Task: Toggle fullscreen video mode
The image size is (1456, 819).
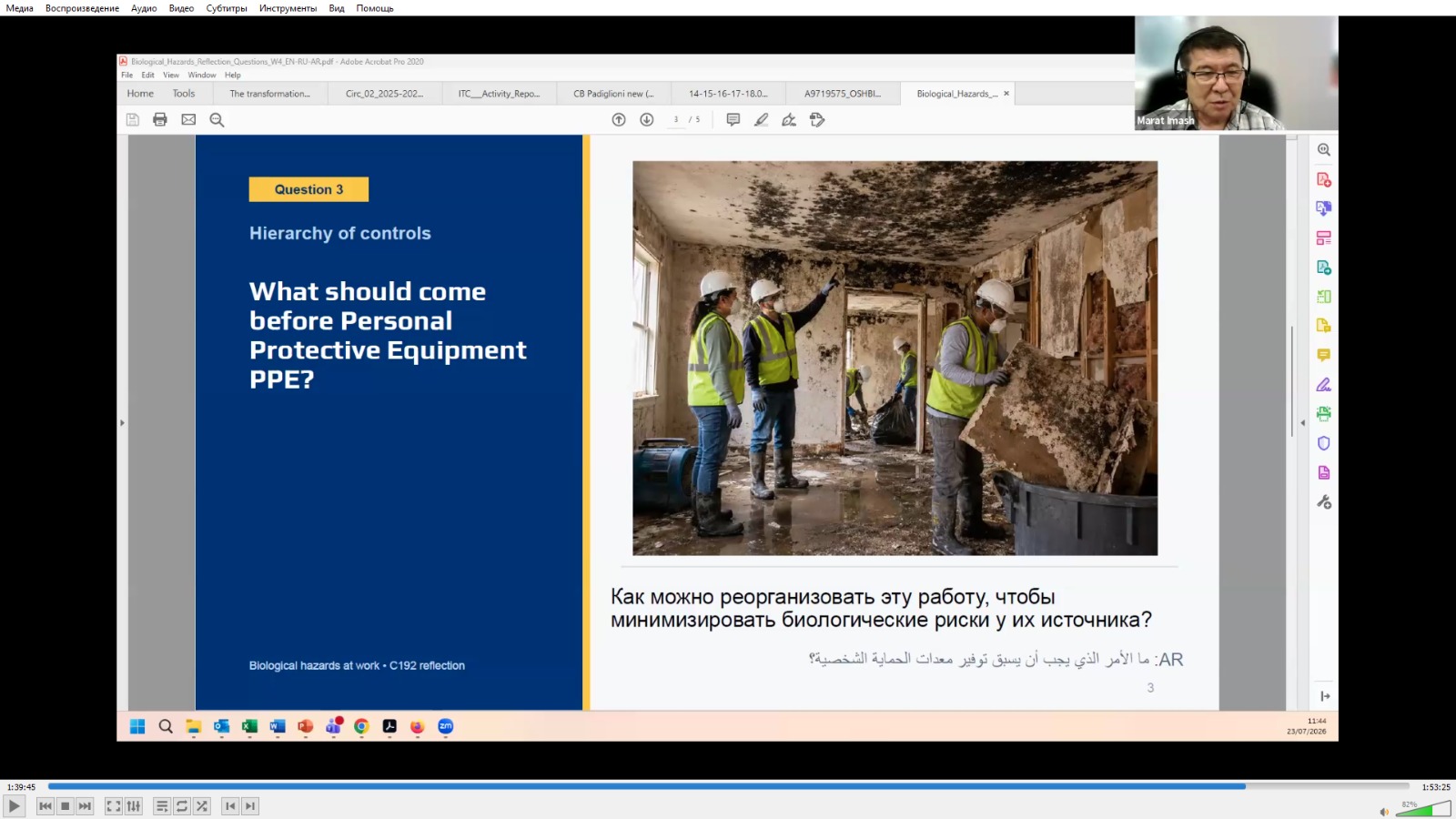Action: pos(114,806)
